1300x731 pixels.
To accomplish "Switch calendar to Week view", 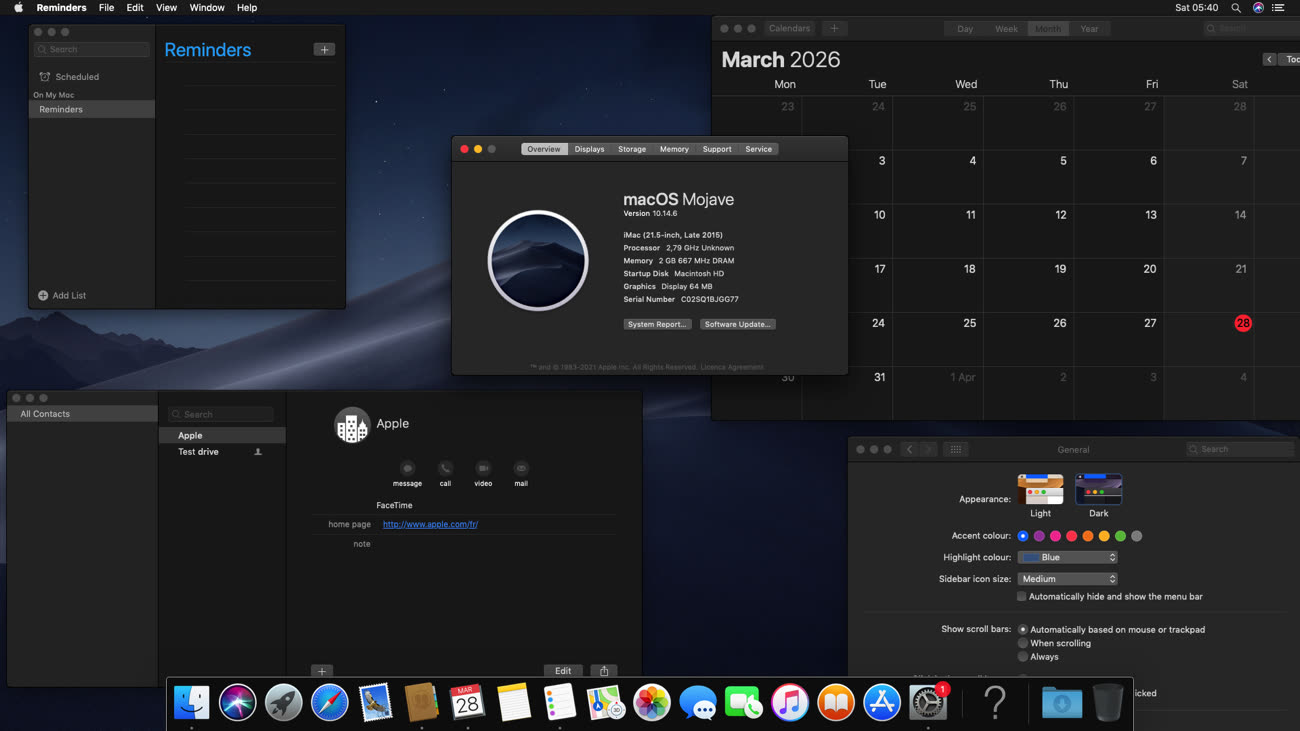I will coord(1006,29).
